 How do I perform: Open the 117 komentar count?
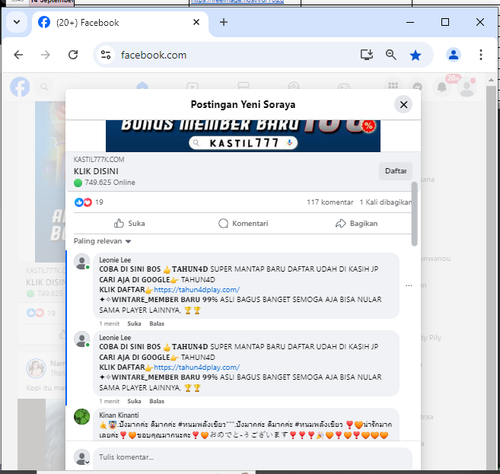click(x=330, y=202)
